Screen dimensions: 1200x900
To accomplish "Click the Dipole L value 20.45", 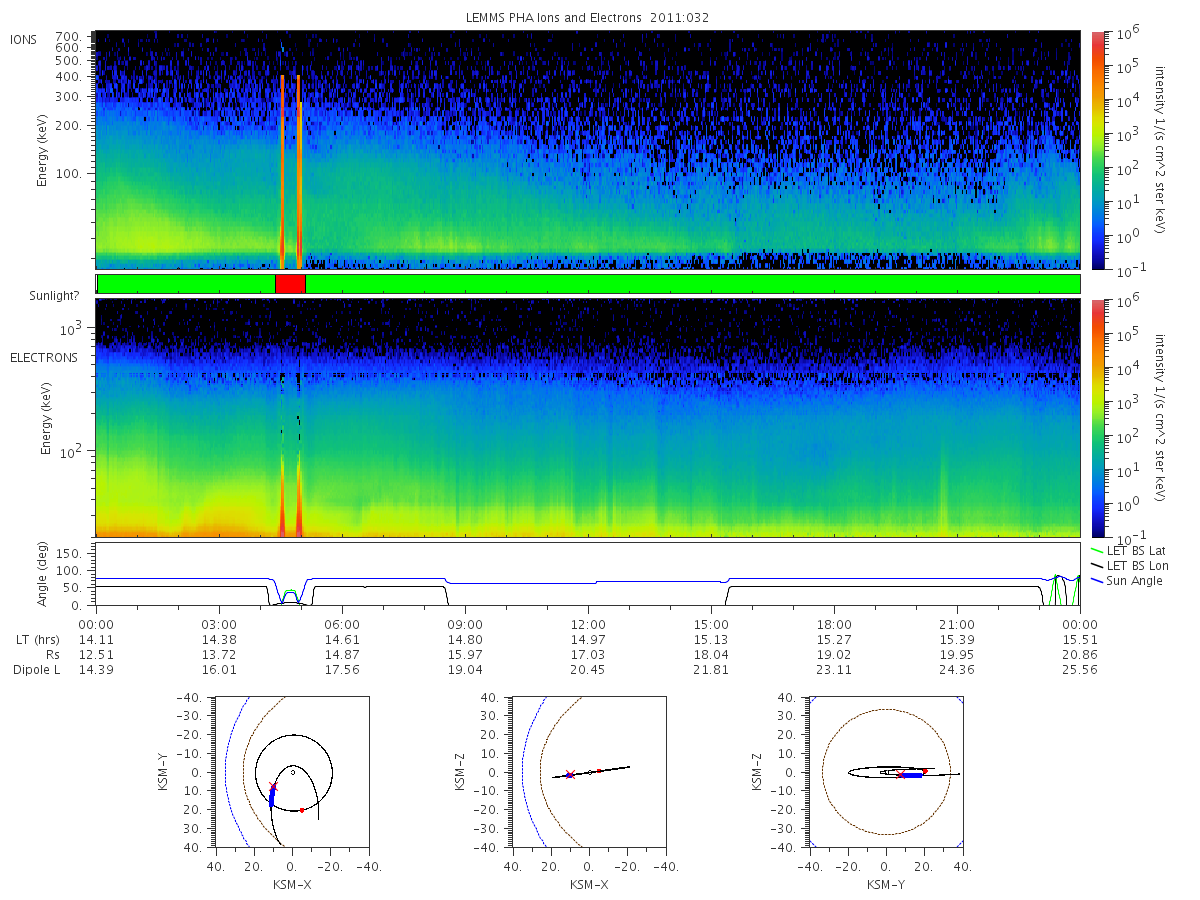I will [x=588, y=669].
